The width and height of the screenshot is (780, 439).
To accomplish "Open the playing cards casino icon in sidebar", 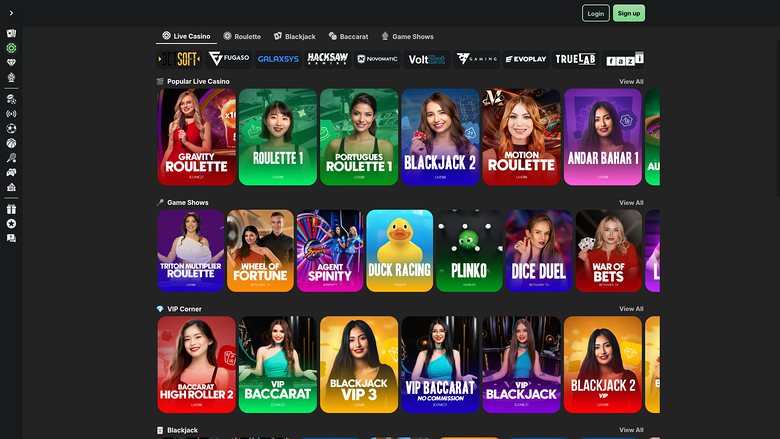I will pos(11,33).
